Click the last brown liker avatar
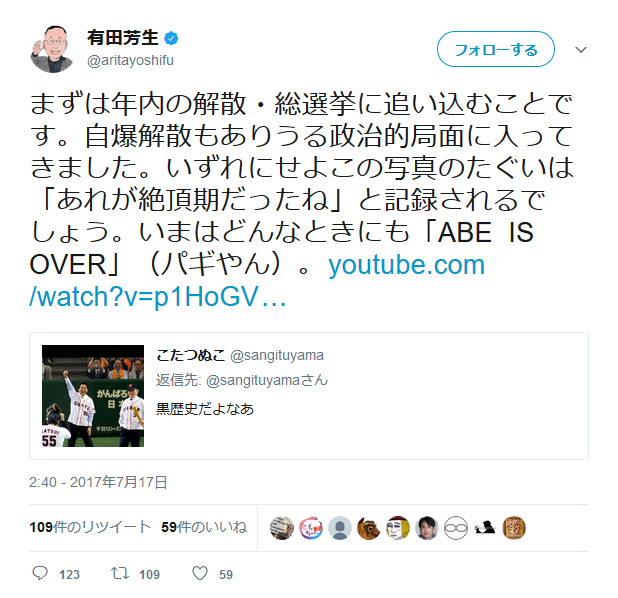This screenshot has height=598, width=618. click(x=514, y=528)
